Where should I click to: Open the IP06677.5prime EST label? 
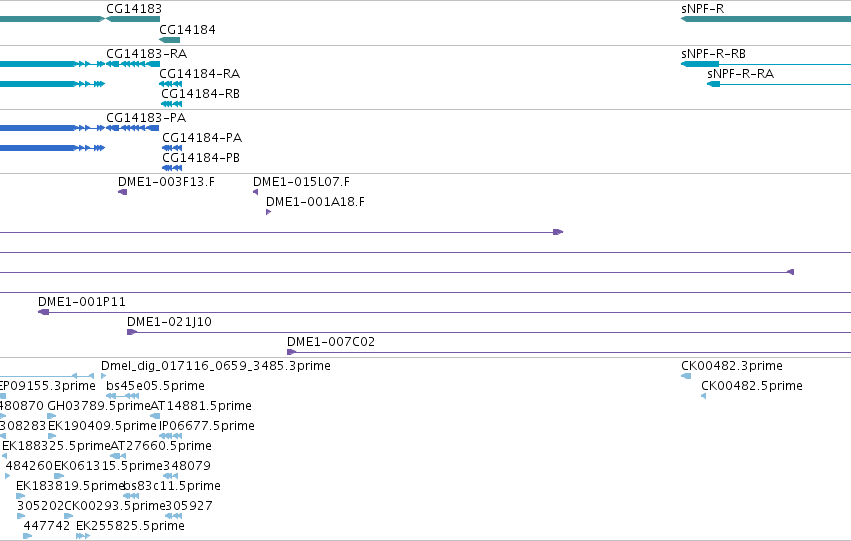[x=207, y=426]
